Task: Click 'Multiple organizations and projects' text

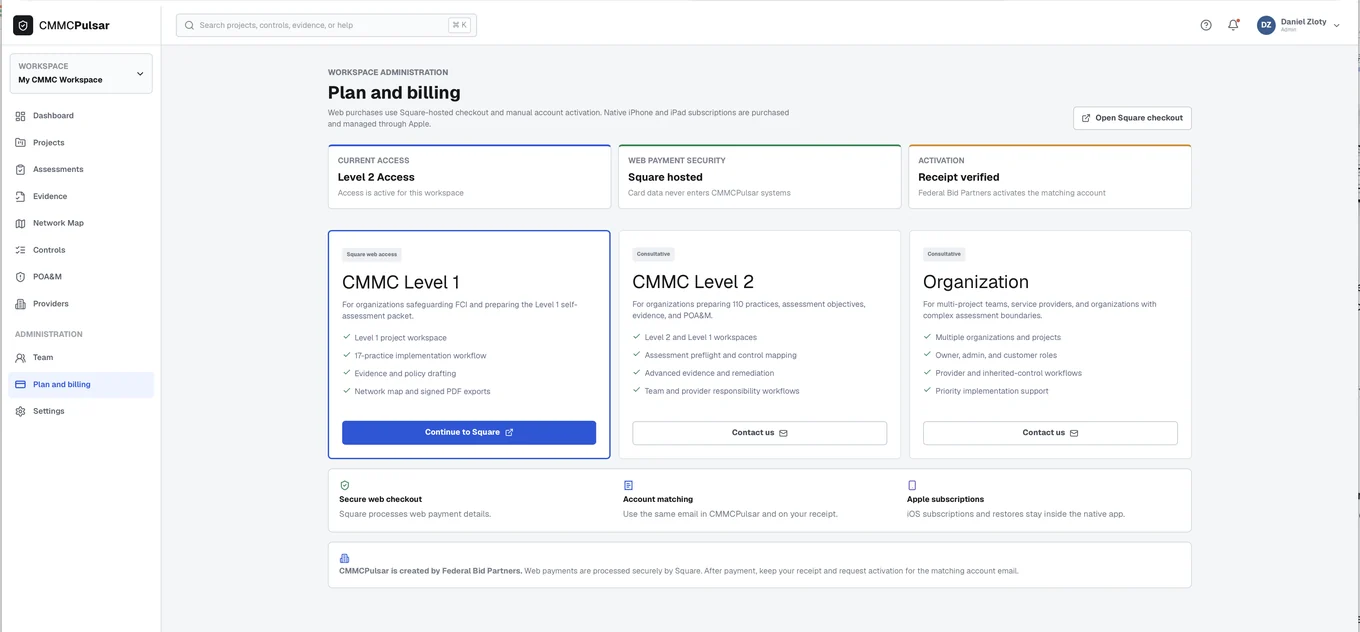Action: pos(998,338)
